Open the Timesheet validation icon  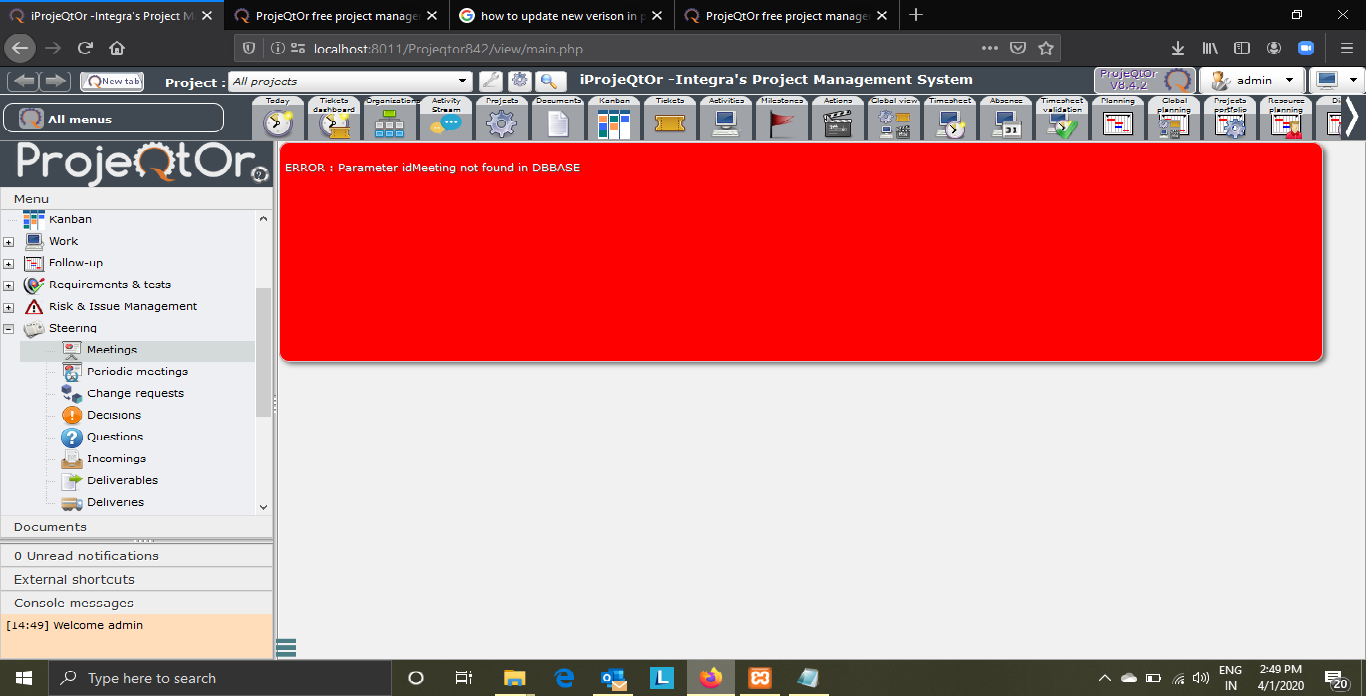click(x=1062, y=123)
